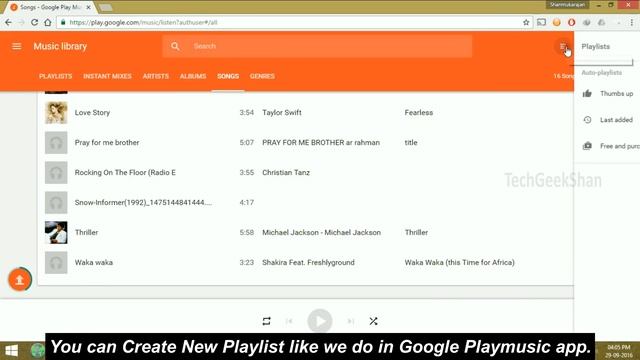
Task: Select the SONGS tab
Action: click(x=228, y=76)
